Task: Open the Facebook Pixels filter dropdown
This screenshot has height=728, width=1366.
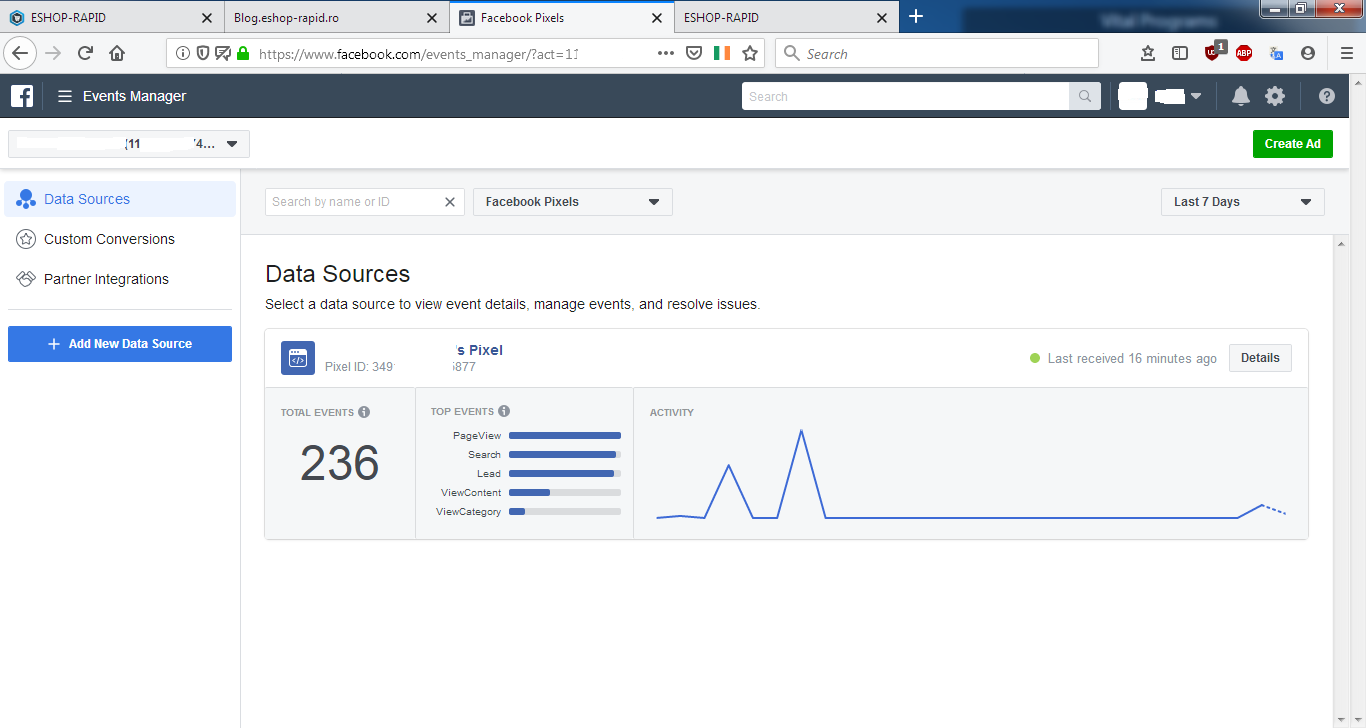Action: point(573,202)
